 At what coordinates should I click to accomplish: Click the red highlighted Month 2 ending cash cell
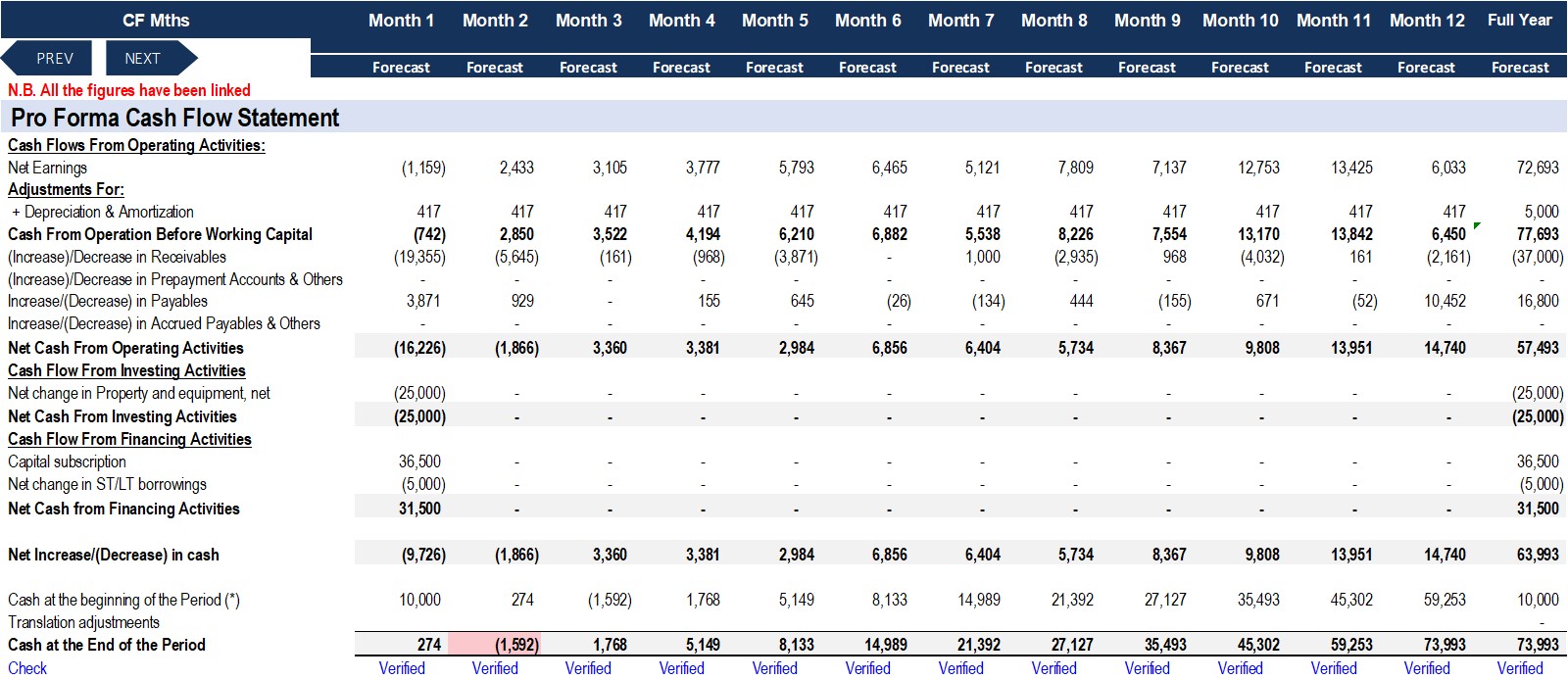(x=495, y=645)
